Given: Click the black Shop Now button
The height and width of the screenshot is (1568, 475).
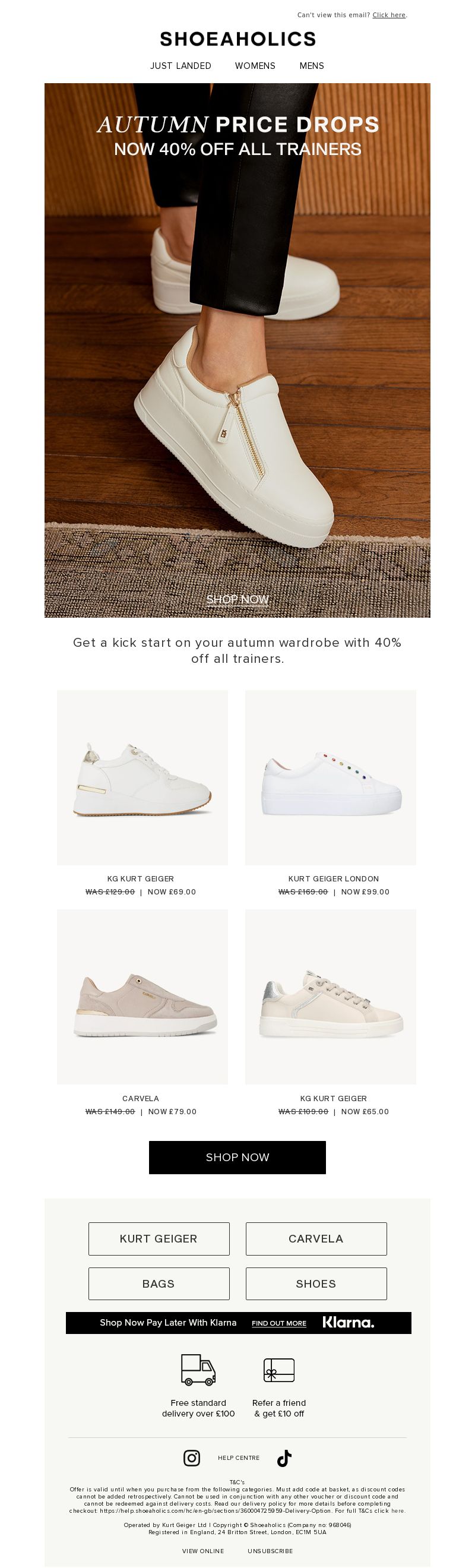Looking at the screenshot, I should [237, 1157].
